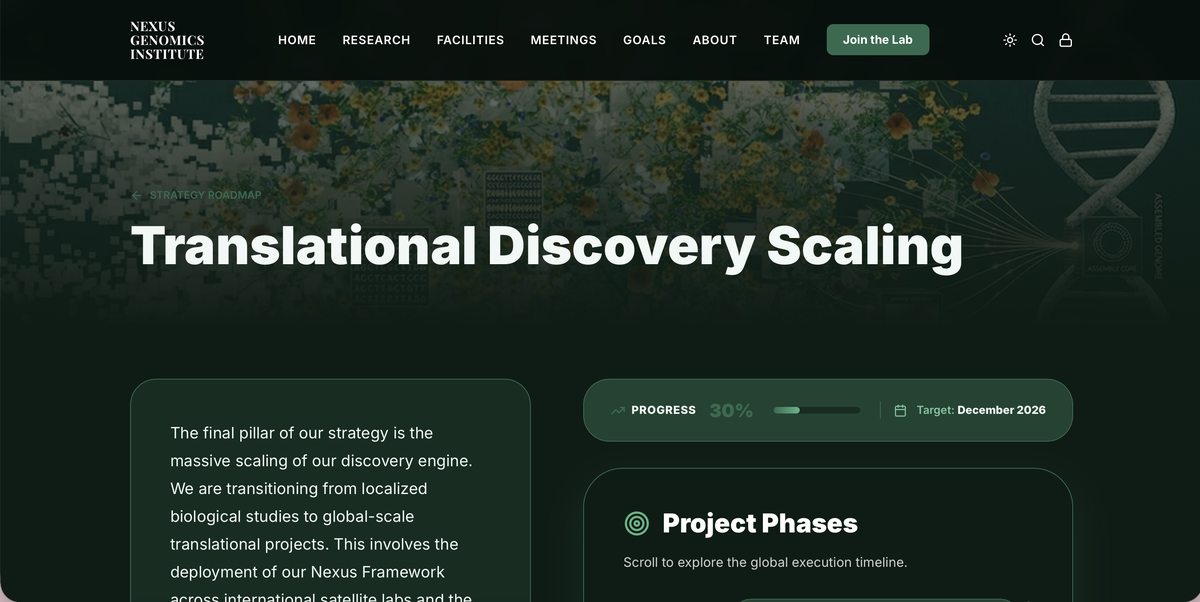Open the RESEARCH menu item
Image resolution: width=1200 pixels, height=602 pixels.
click(376, 40)
